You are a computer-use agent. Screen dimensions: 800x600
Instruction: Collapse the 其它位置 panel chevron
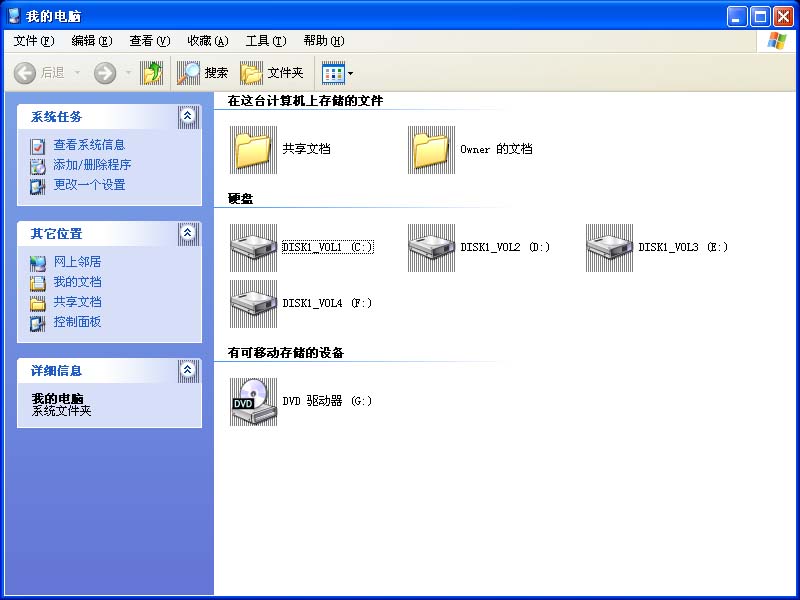coord(188,234)
